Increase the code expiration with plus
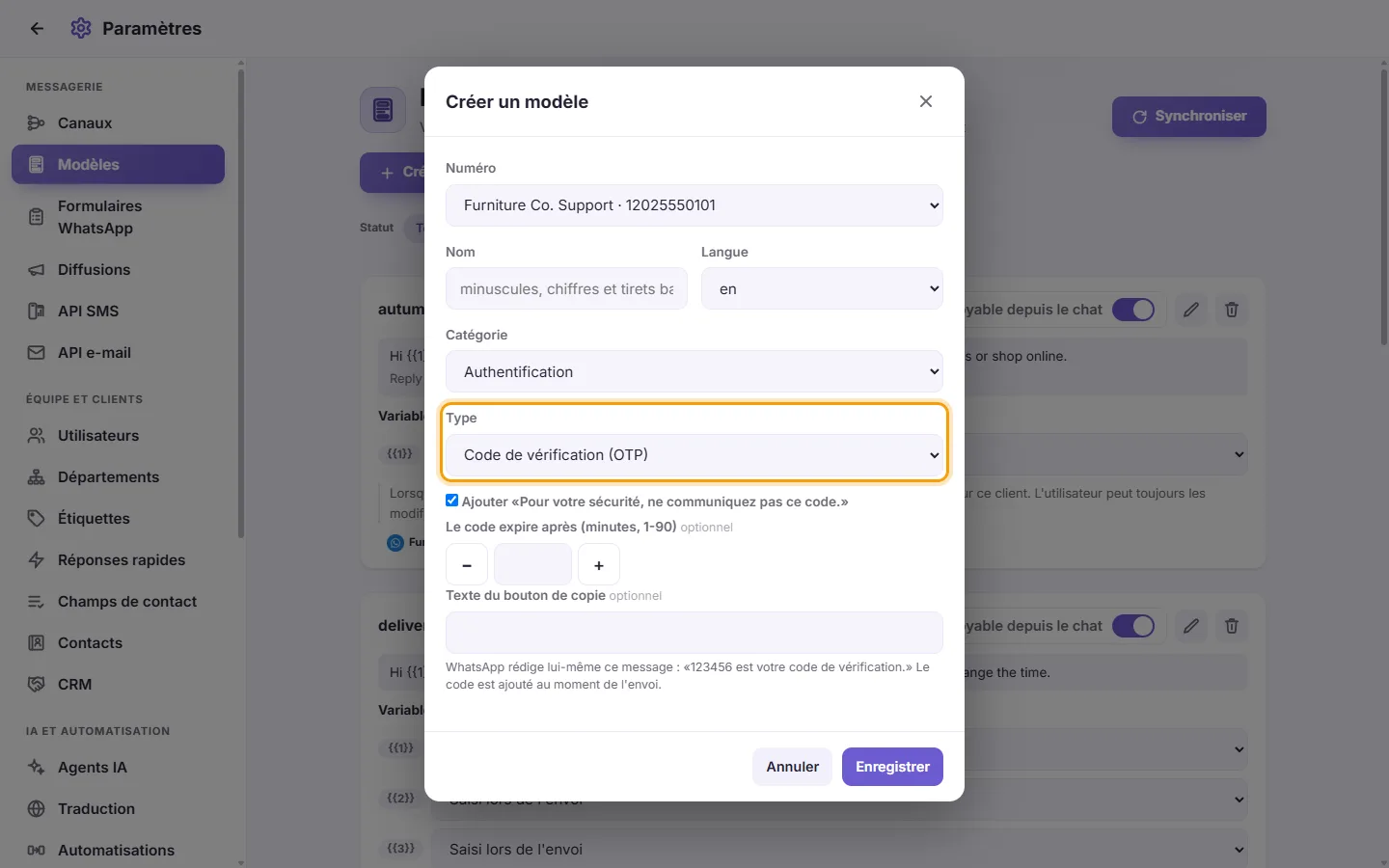 [599, 565]
